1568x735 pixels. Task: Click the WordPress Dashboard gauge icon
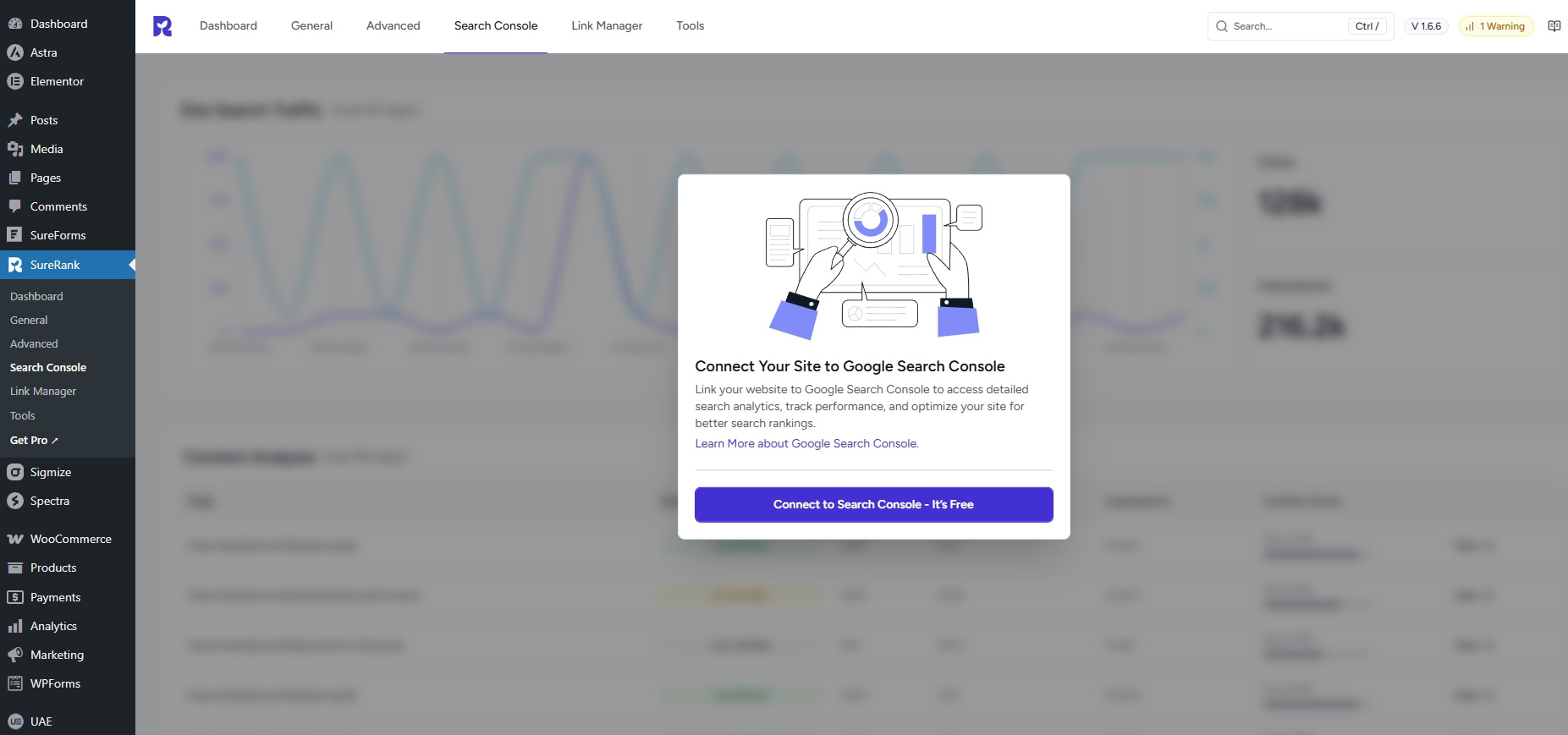pos(15,24)
